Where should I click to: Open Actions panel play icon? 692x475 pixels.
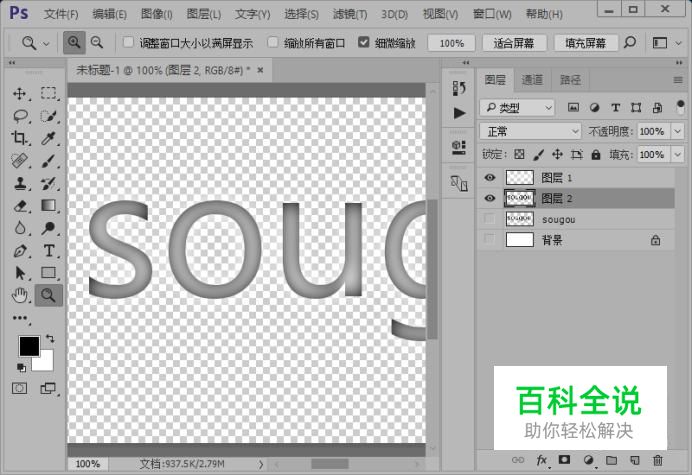click(459, 113)
